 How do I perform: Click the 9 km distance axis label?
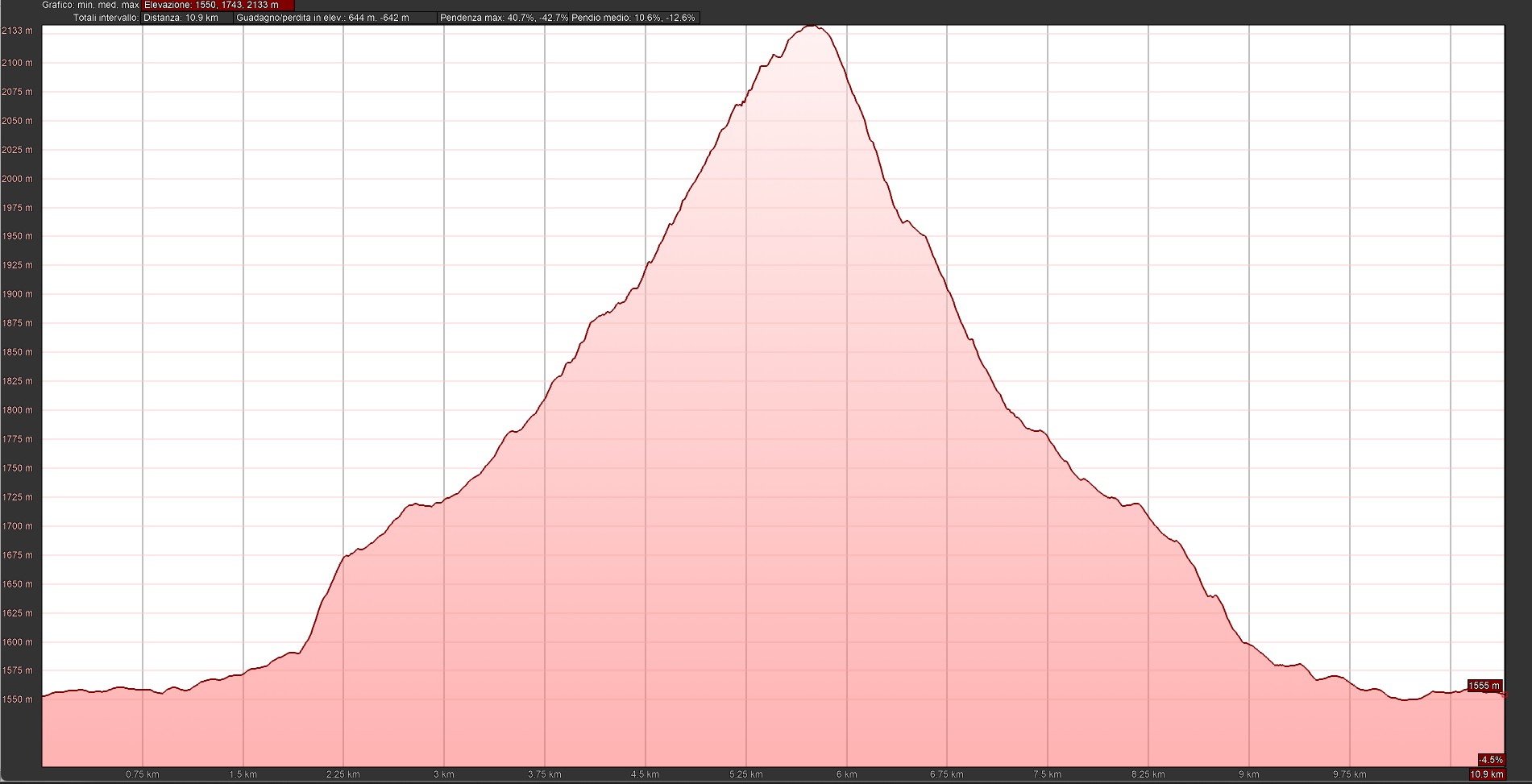1248,774
